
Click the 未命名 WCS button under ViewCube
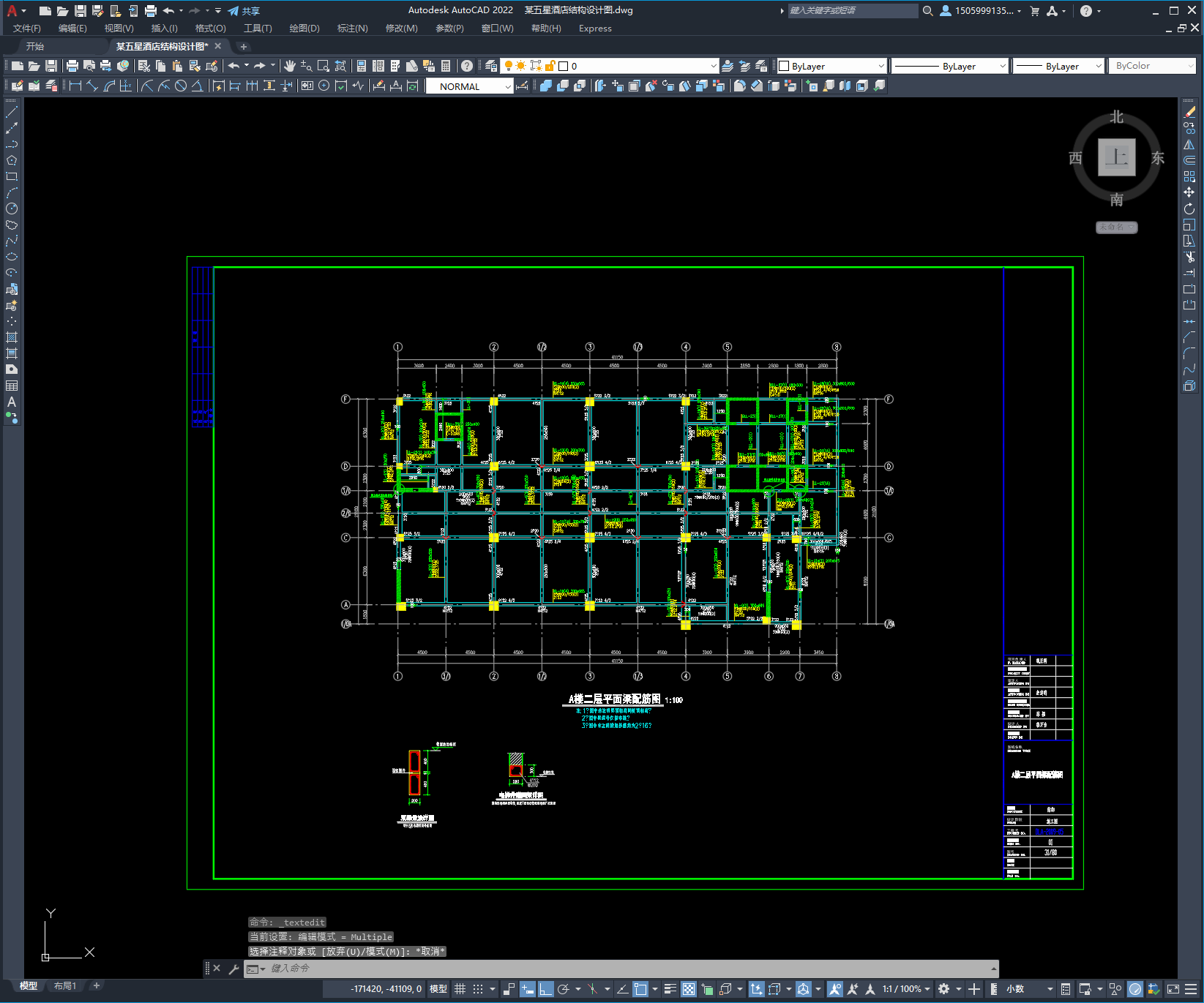click(x=1116, y=228)
